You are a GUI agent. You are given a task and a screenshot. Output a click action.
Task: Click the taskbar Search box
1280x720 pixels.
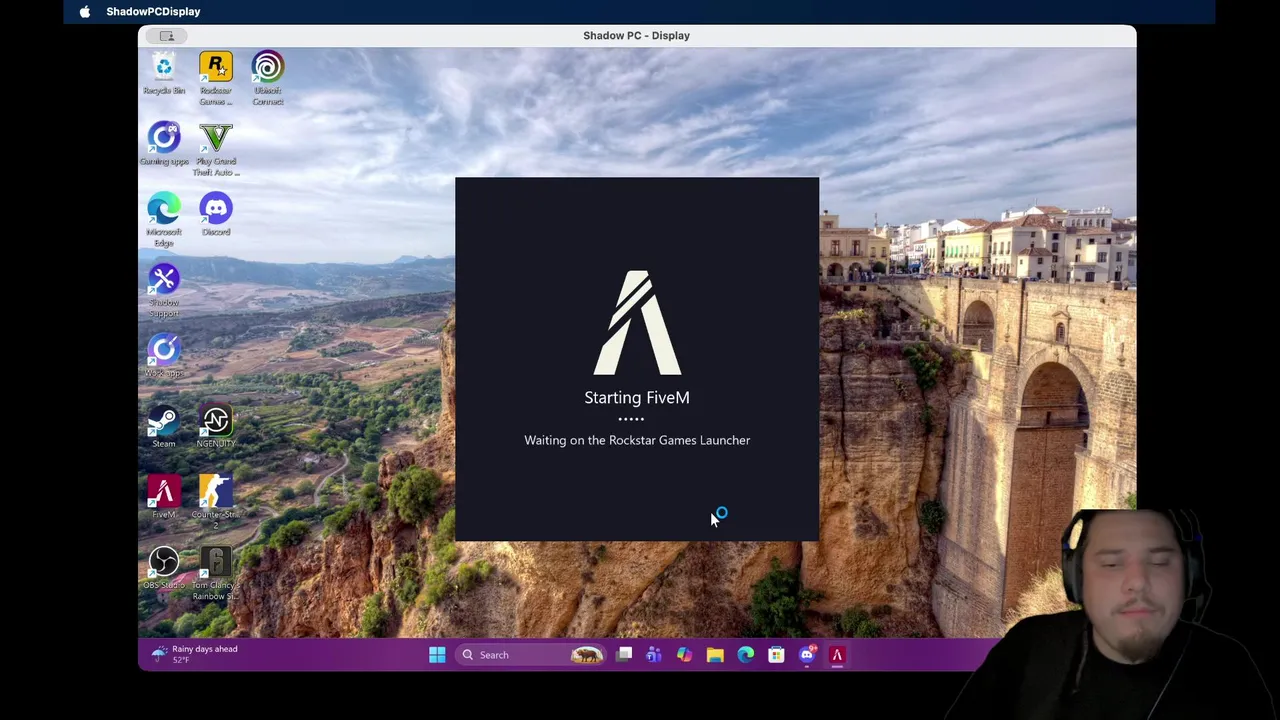point(531,655)
